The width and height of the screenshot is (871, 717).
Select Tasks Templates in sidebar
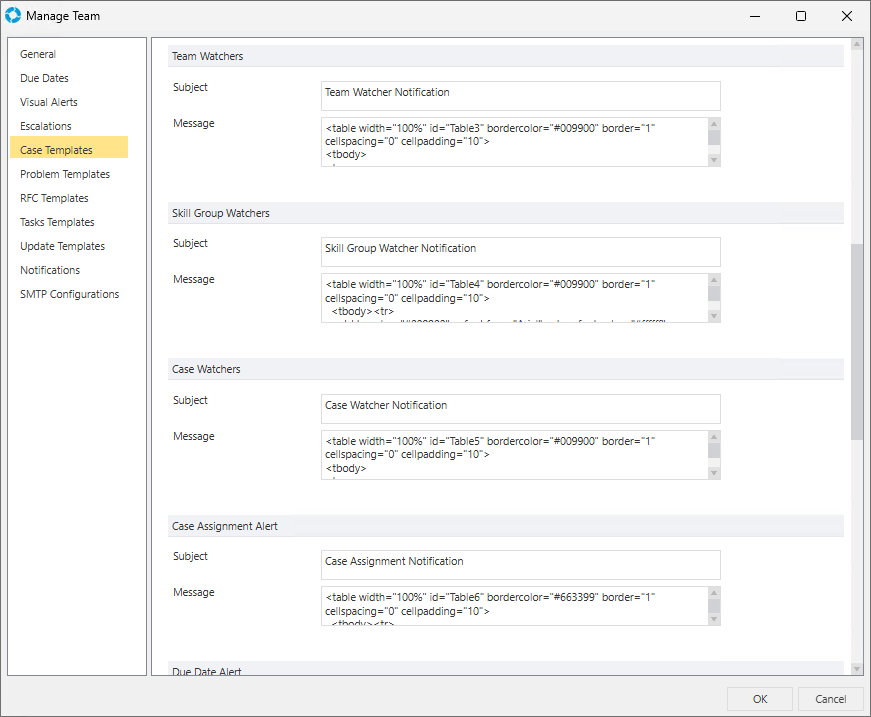pyautogui.click(x=57, y=222)
